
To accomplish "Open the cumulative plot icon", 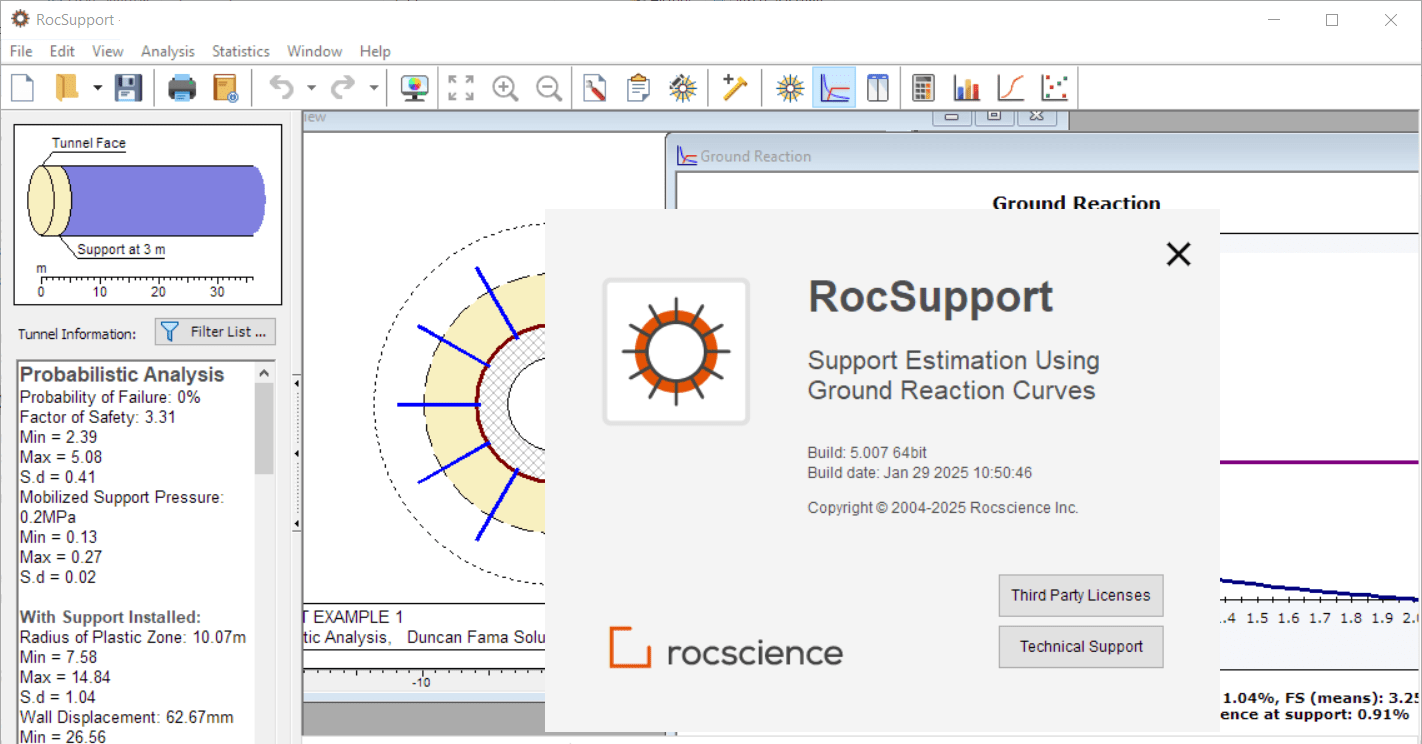I will (x=1011, y=88).
